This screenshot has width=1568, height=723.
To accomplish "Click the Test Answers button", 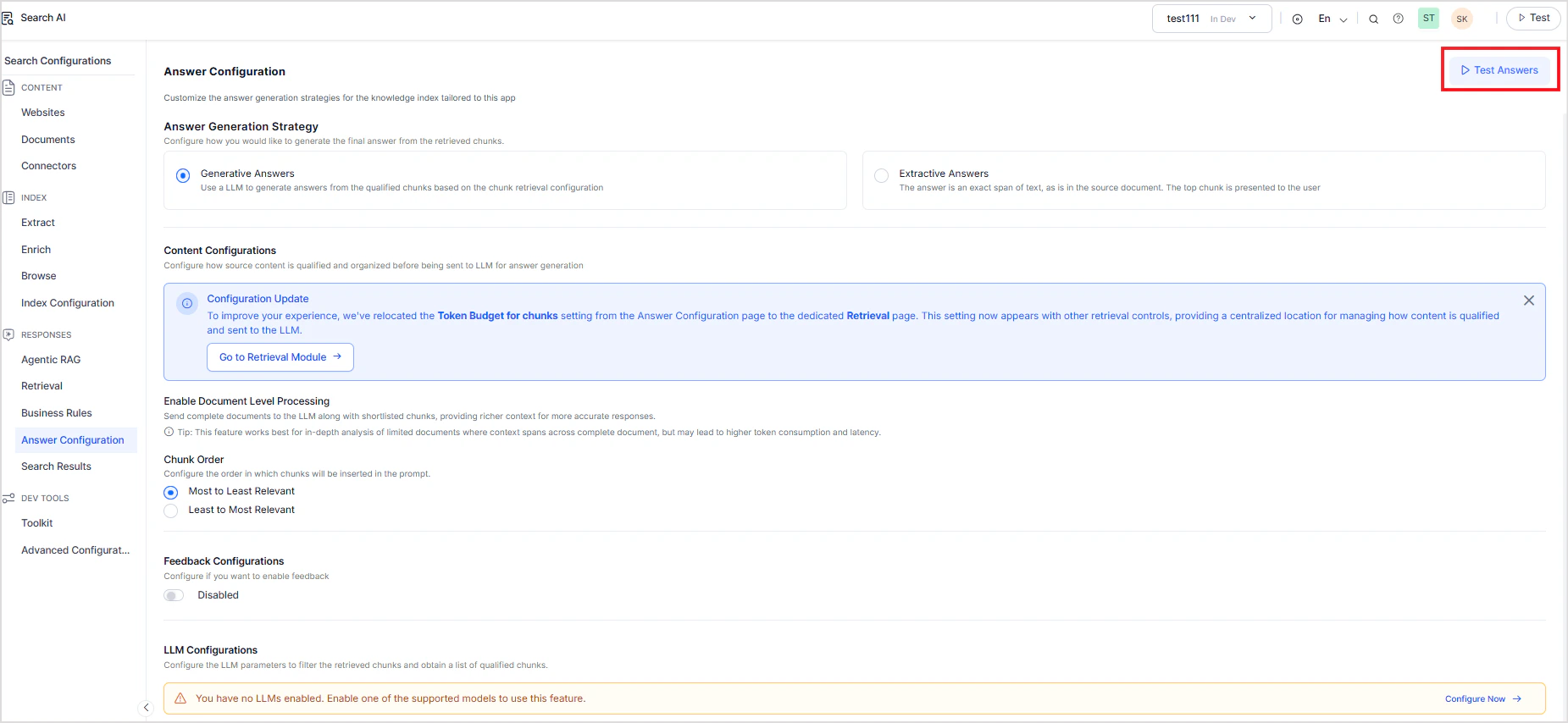I will (1499, 70).
